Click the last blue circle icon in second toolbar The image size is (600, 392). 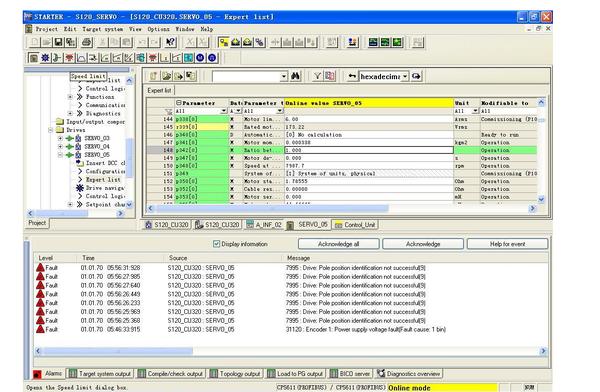click(212, 58)
